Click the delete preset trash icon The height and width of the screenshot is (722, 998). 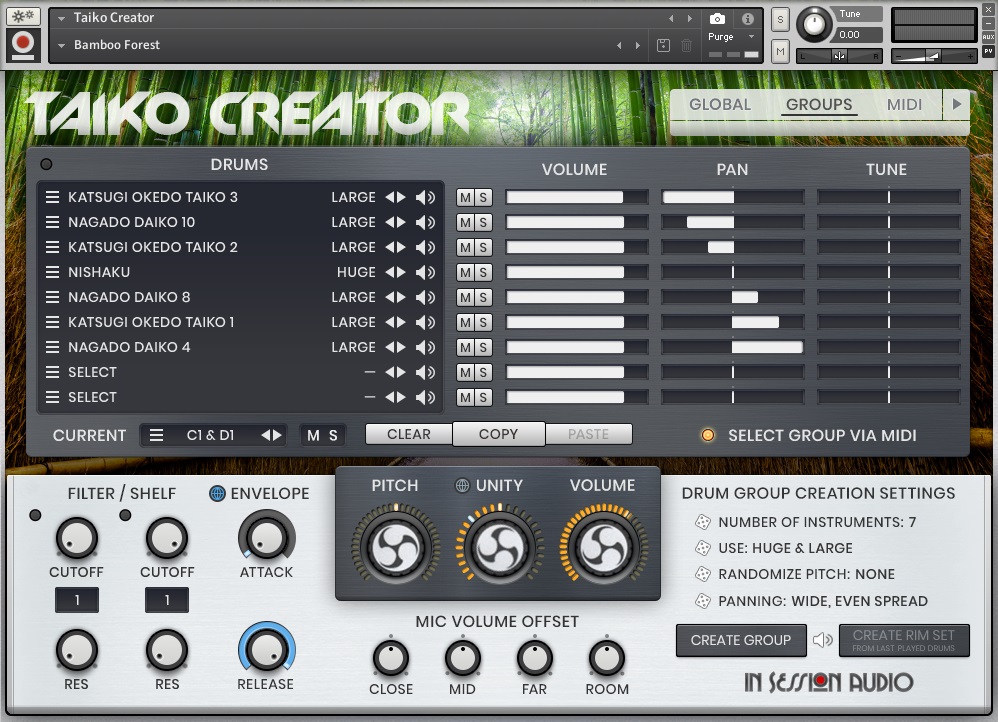(686, 45)
